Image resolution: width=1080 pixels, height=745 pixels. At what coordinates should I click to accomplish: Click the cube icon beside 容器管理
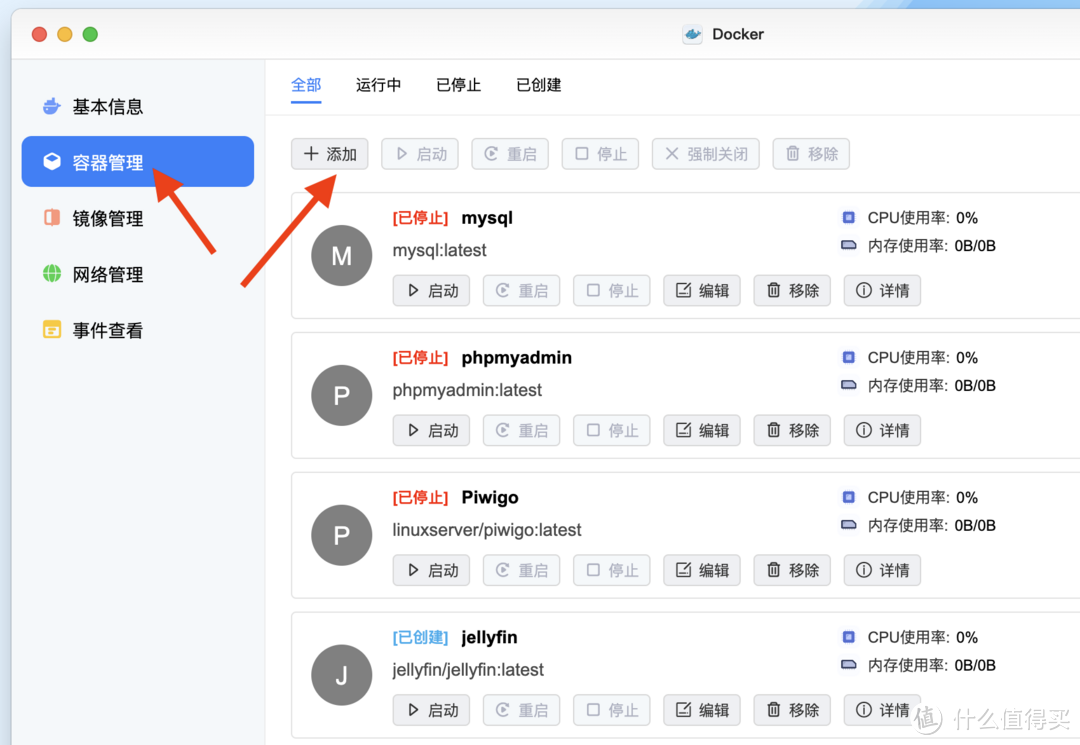point(52,161)
